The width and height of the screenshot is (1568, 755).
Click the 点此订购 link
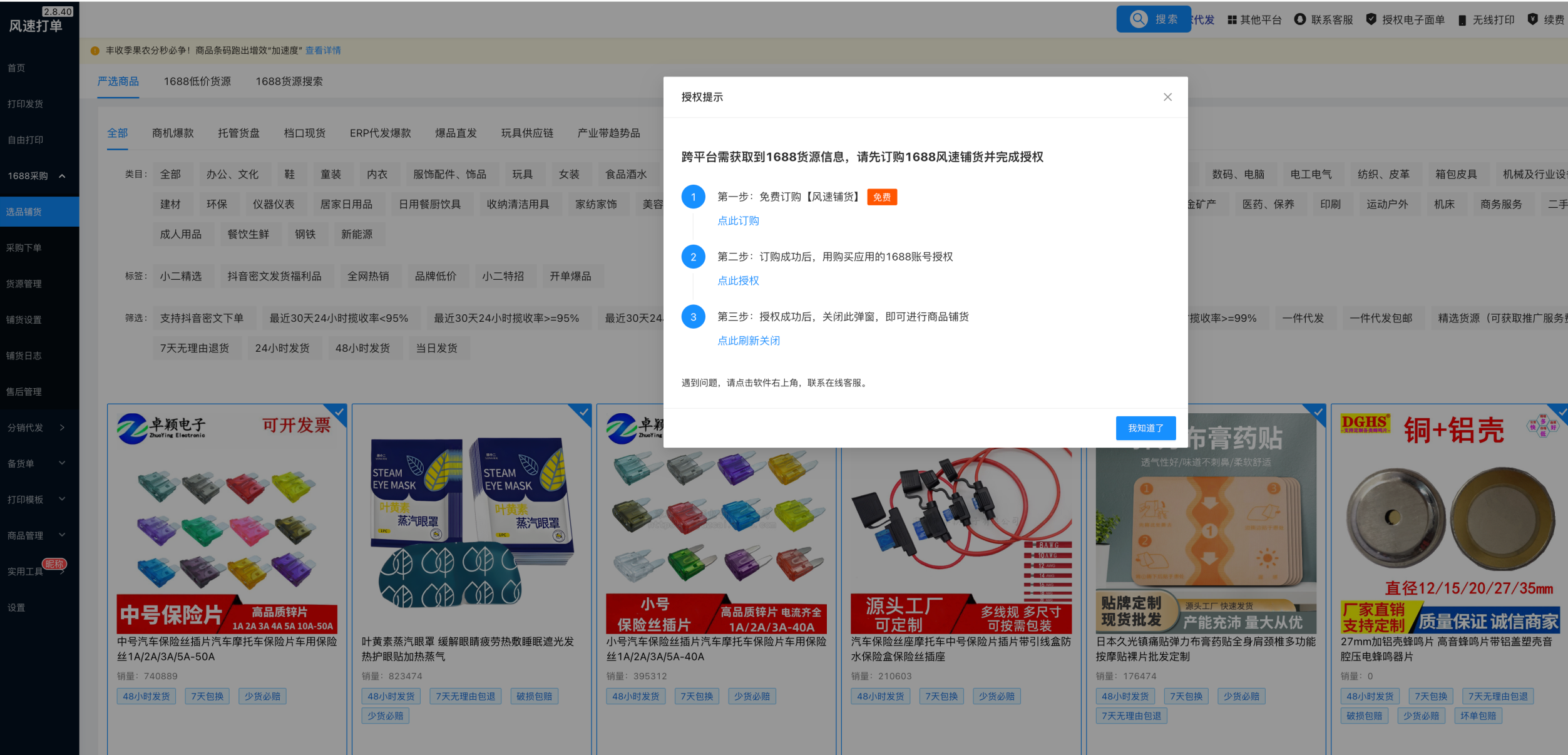[738, 221]
